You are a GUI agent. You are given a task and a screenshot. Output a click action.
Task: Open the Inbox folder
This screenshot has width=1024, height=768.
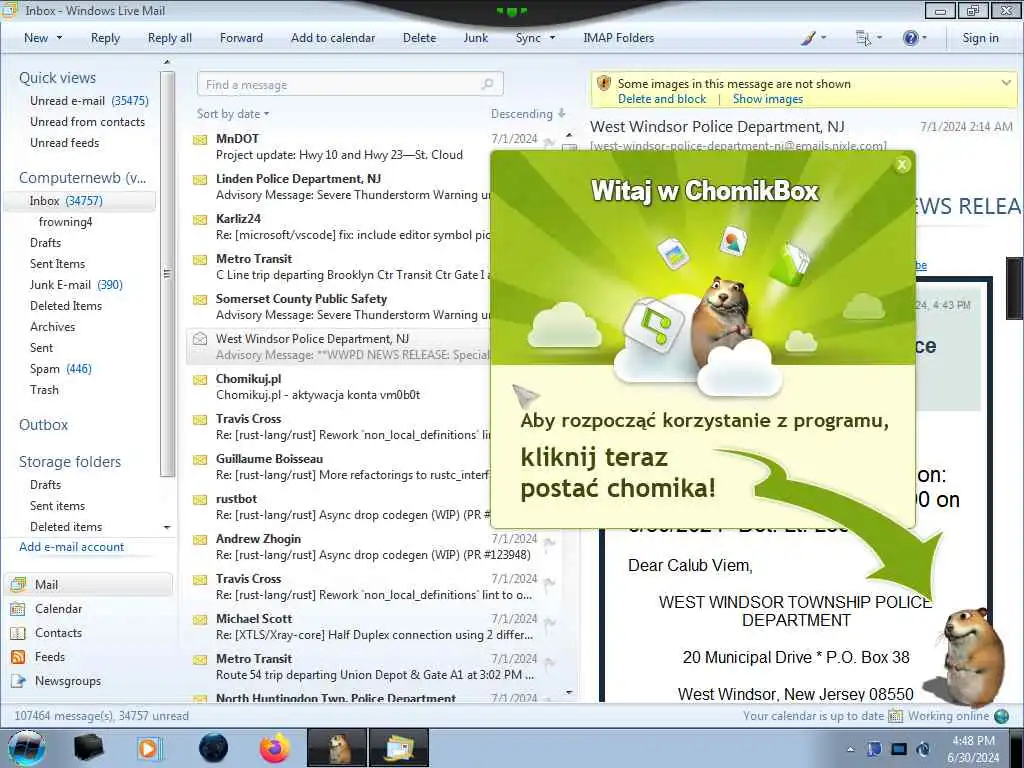pyautogui.click(x=80, y=200)
